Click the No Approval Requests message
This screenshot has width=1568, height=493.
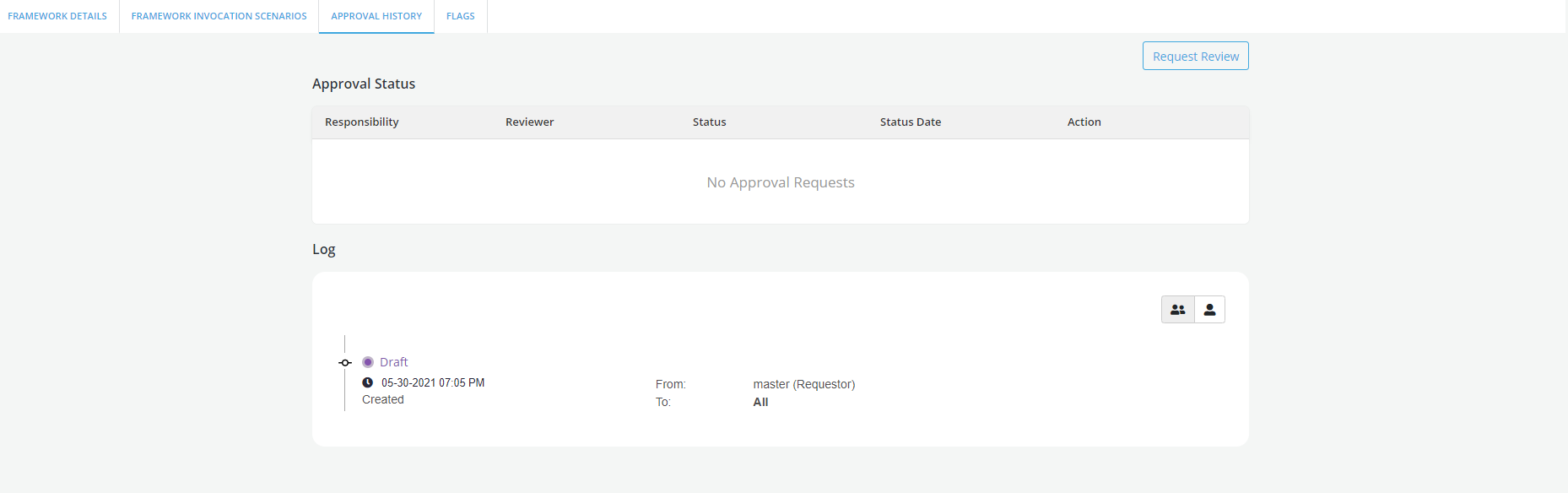[781, 182]
